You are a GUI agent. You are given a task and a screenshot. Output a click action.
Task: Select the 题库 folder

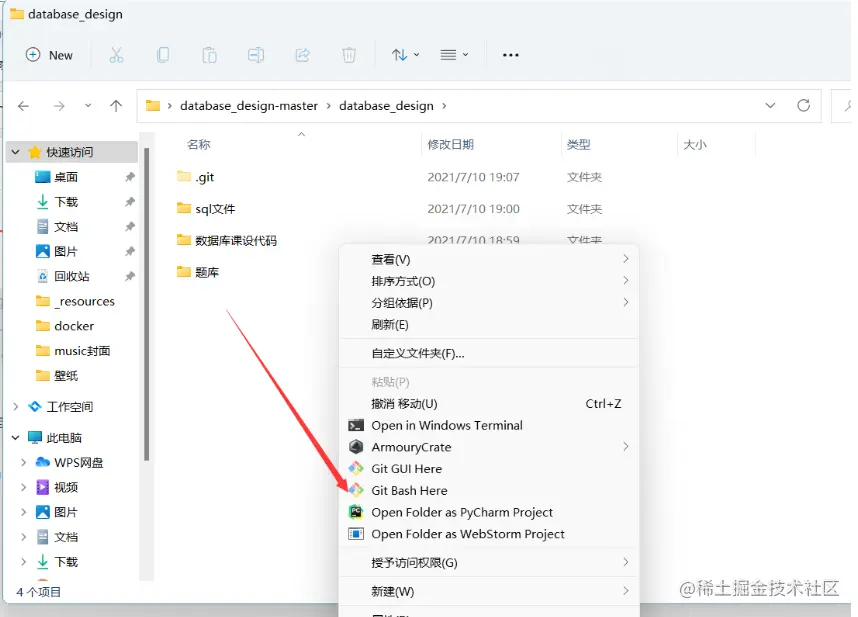pos(198,272)
